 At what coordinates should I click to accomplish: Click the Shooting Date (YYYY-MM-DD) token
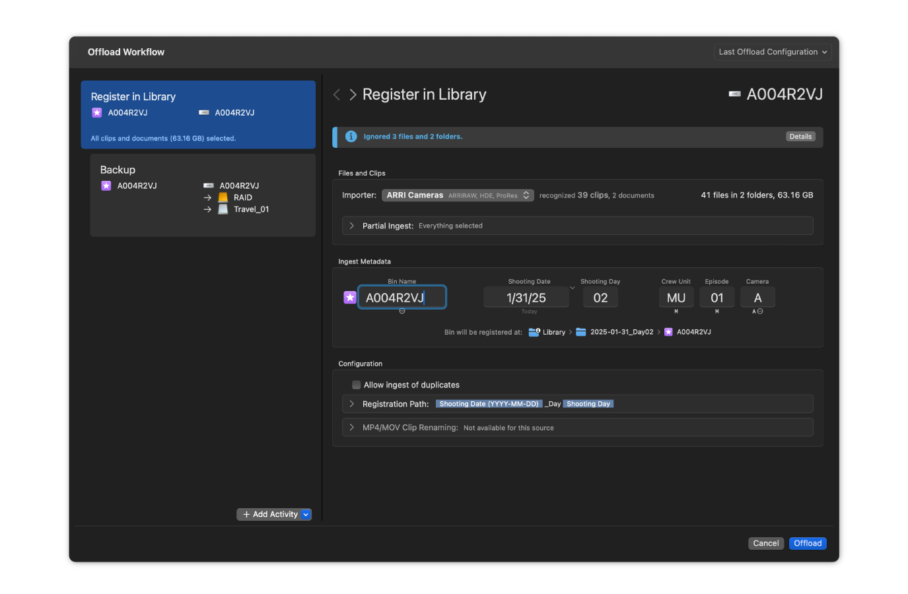click(489, 404)
